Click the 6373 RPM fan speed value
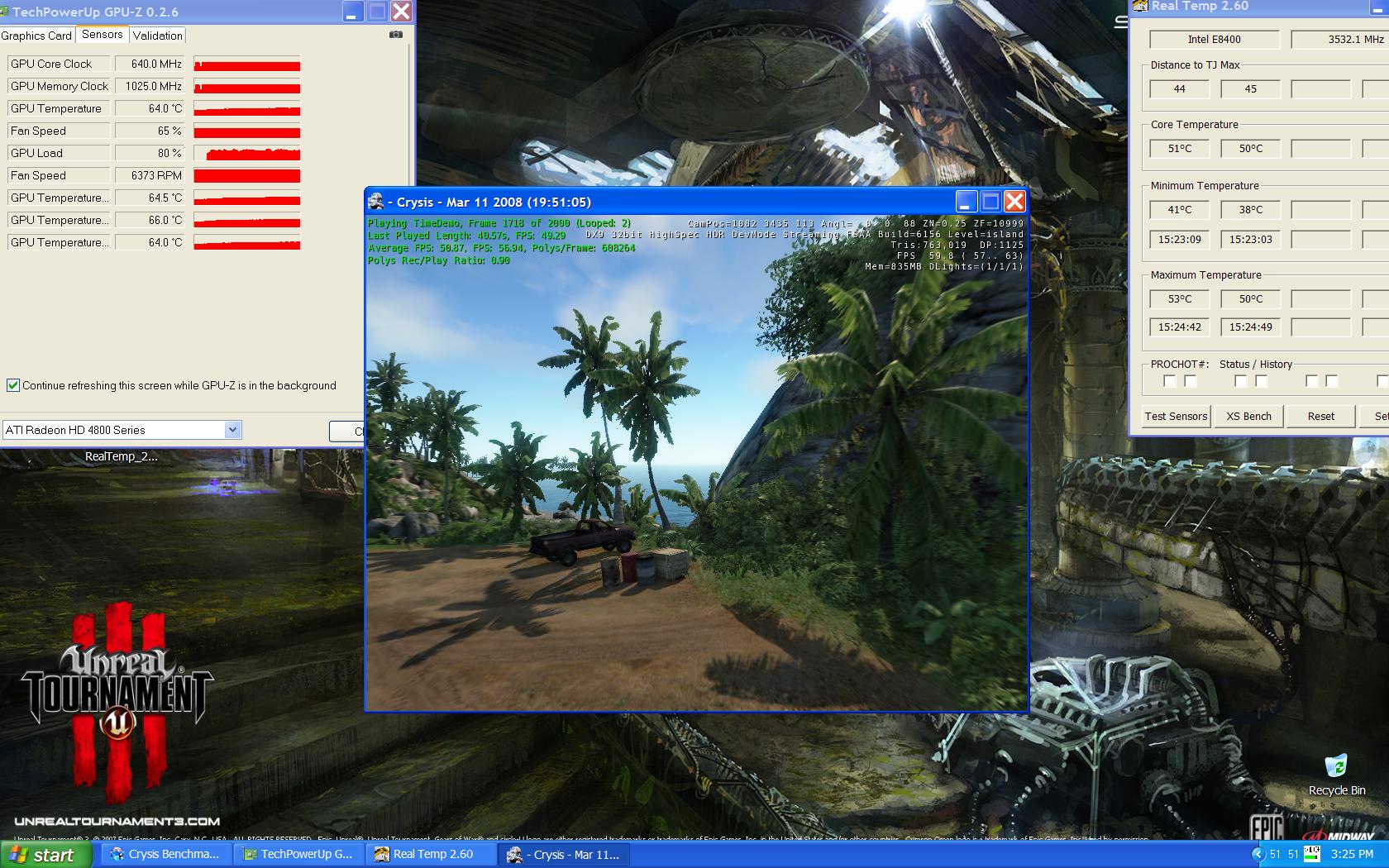 (150, 175)
